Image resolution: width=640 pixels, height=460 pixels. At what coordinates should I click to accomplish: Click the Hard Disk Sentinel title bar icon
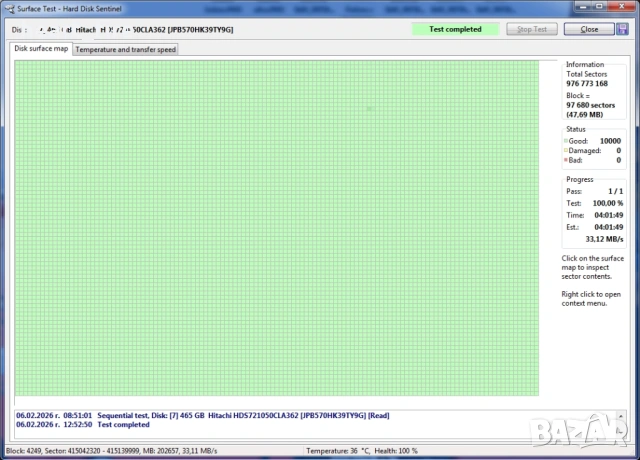point(9,7)
